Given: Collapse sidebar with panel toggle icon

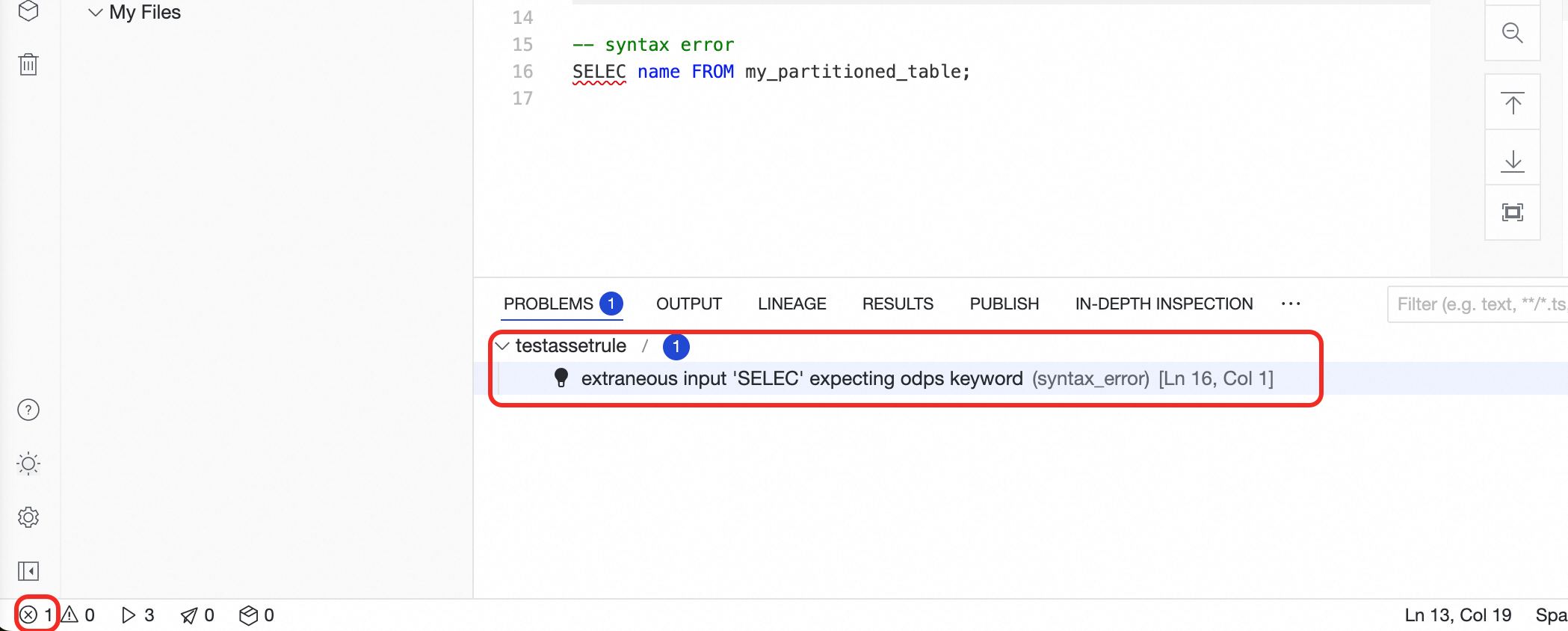Looking at the screenshot, I should click(x=28, y=571).
